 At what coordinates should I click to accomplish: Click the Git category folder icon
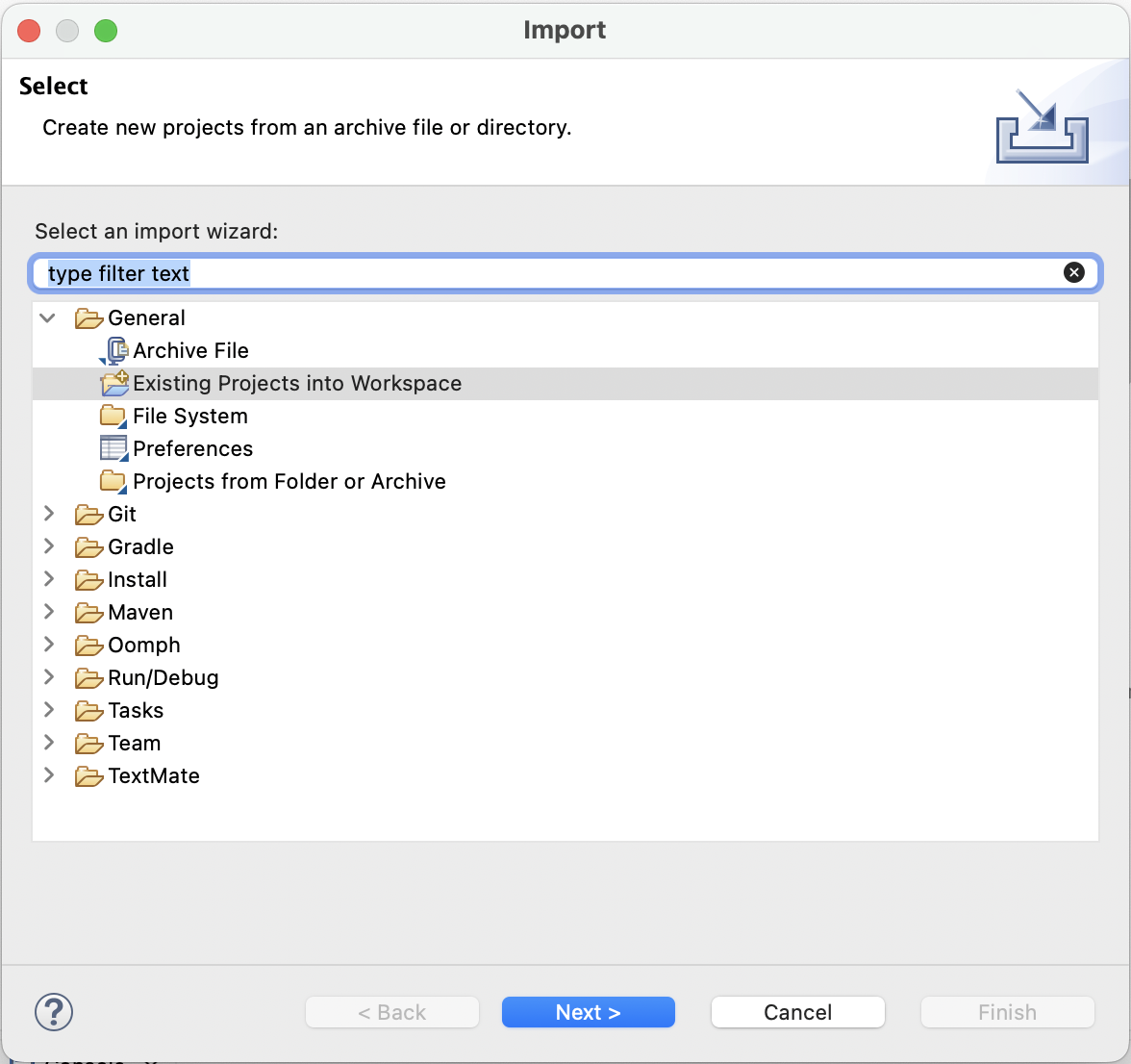click(x=88, y=514)
